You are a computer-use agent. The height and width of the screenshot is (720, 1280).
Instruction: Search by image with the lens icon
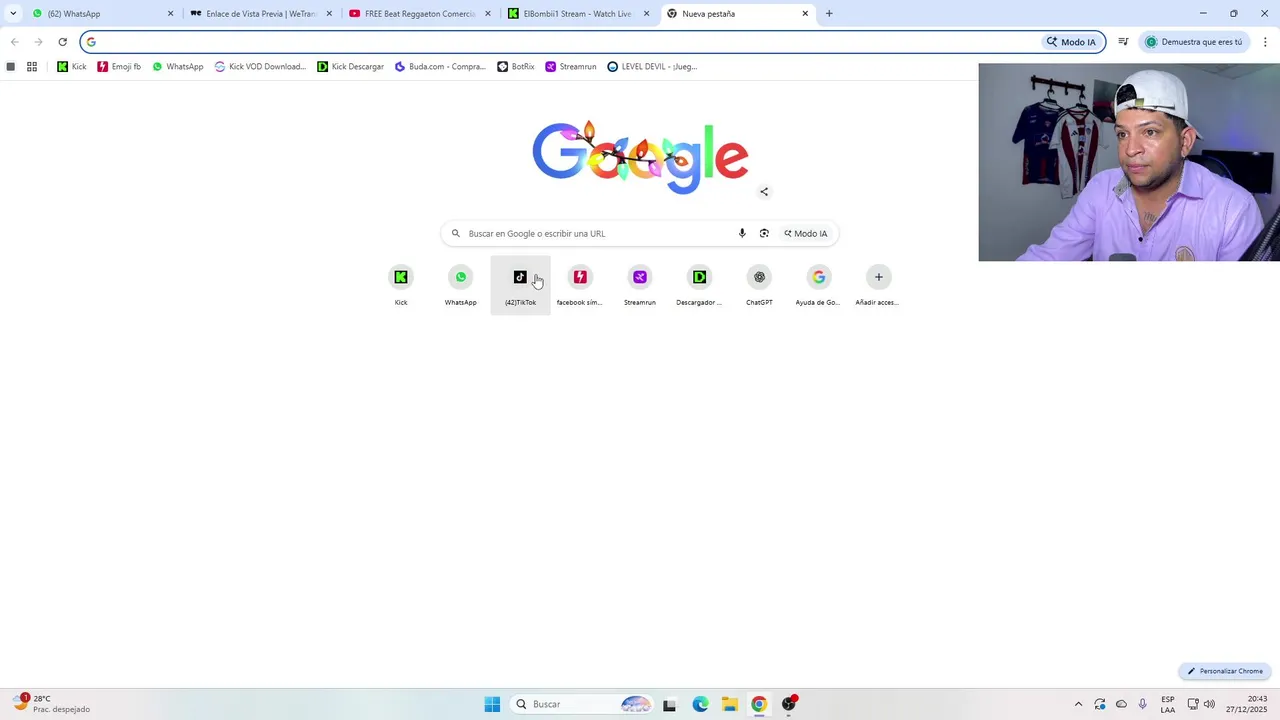click(x=764, y=233)
